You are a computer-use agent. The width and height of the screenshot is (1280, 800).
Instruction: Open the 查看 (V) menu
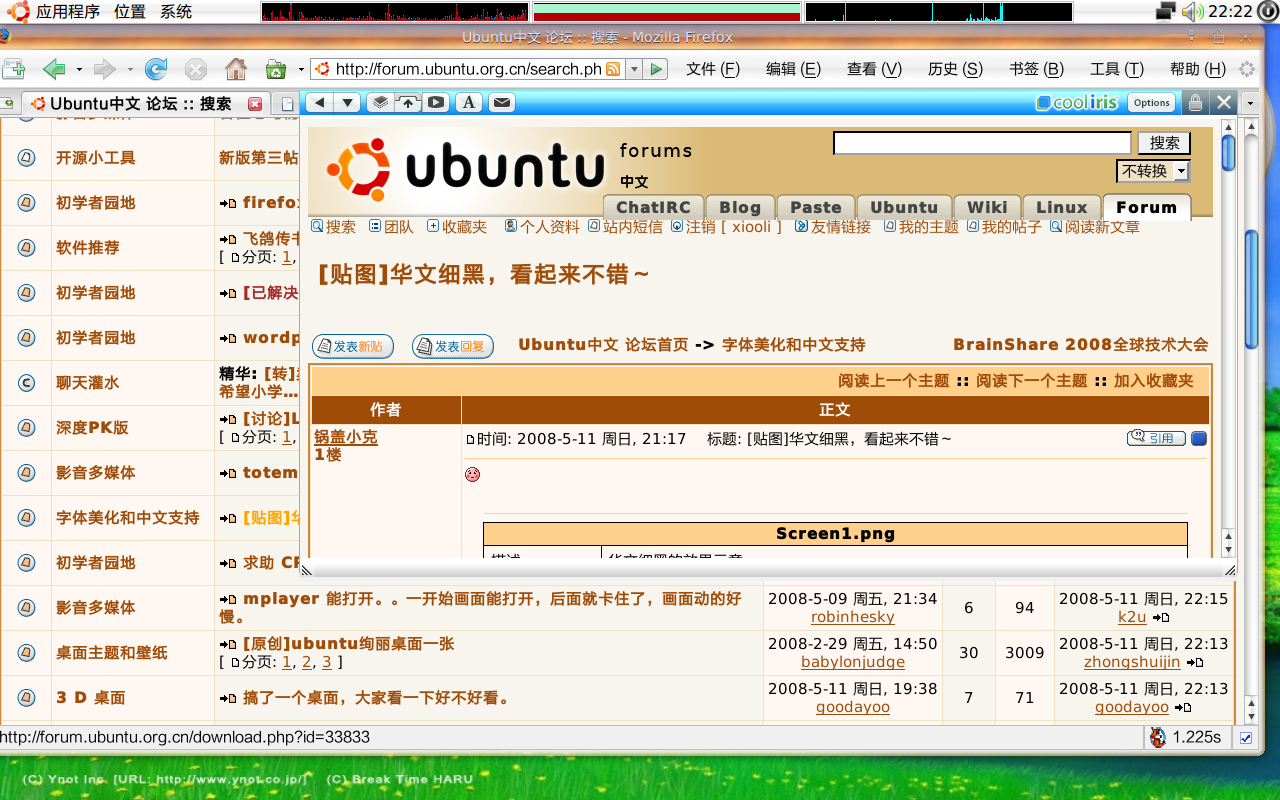[x=874, y=69]
